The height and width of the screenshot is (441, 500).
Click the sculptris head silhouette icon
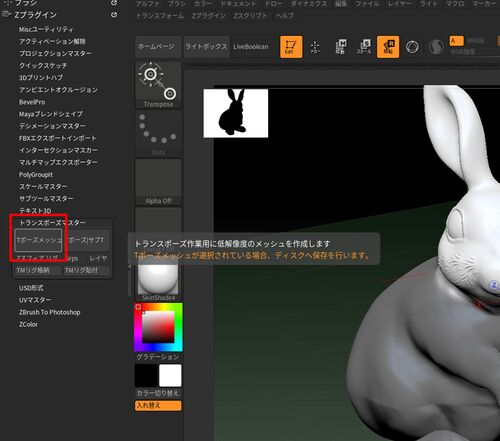click(436, 47)
